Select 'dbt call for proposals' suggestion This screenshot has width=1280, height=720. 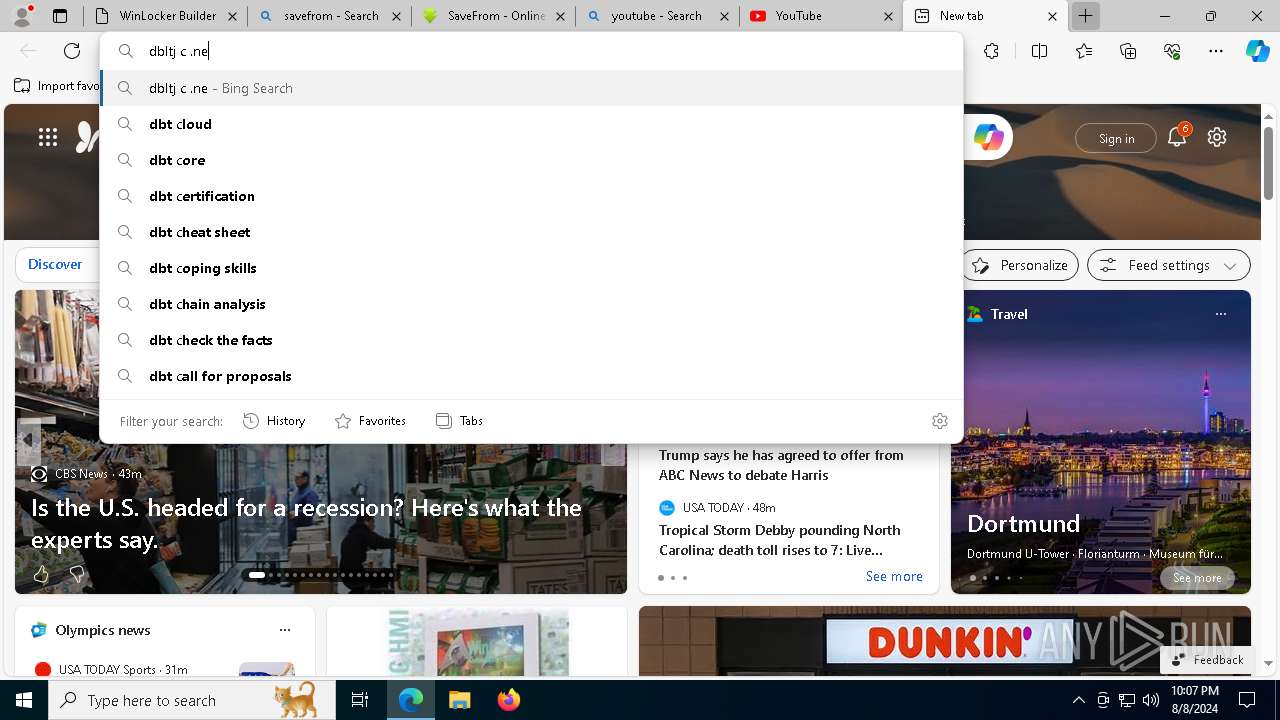pos(531,376)
